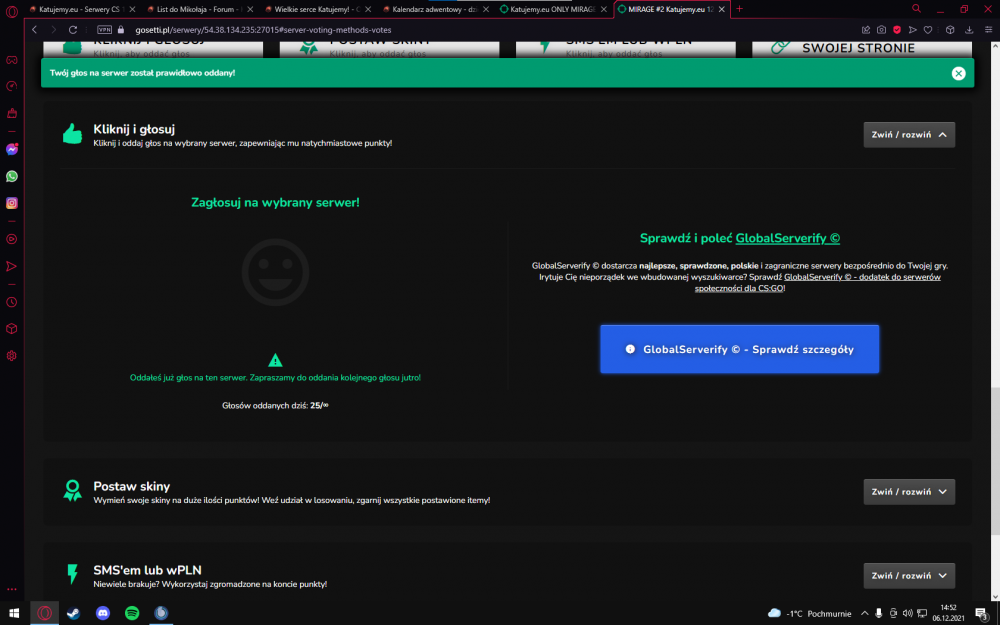
Task: Expand the Postaw skiny section
Action: click(x=909, y=492)
